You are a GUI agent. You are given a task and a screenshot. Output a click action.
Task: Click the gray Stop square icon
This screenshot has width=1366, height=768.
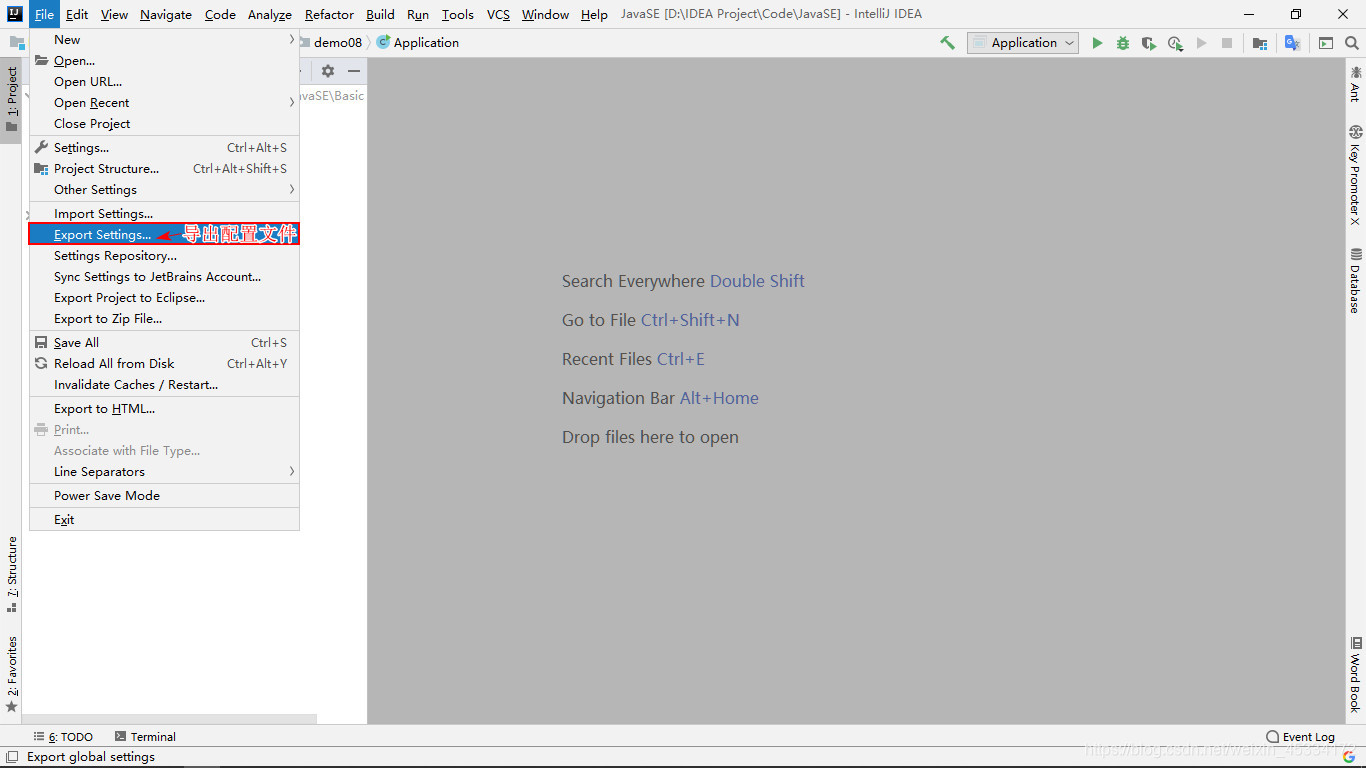click(1227, 43)
